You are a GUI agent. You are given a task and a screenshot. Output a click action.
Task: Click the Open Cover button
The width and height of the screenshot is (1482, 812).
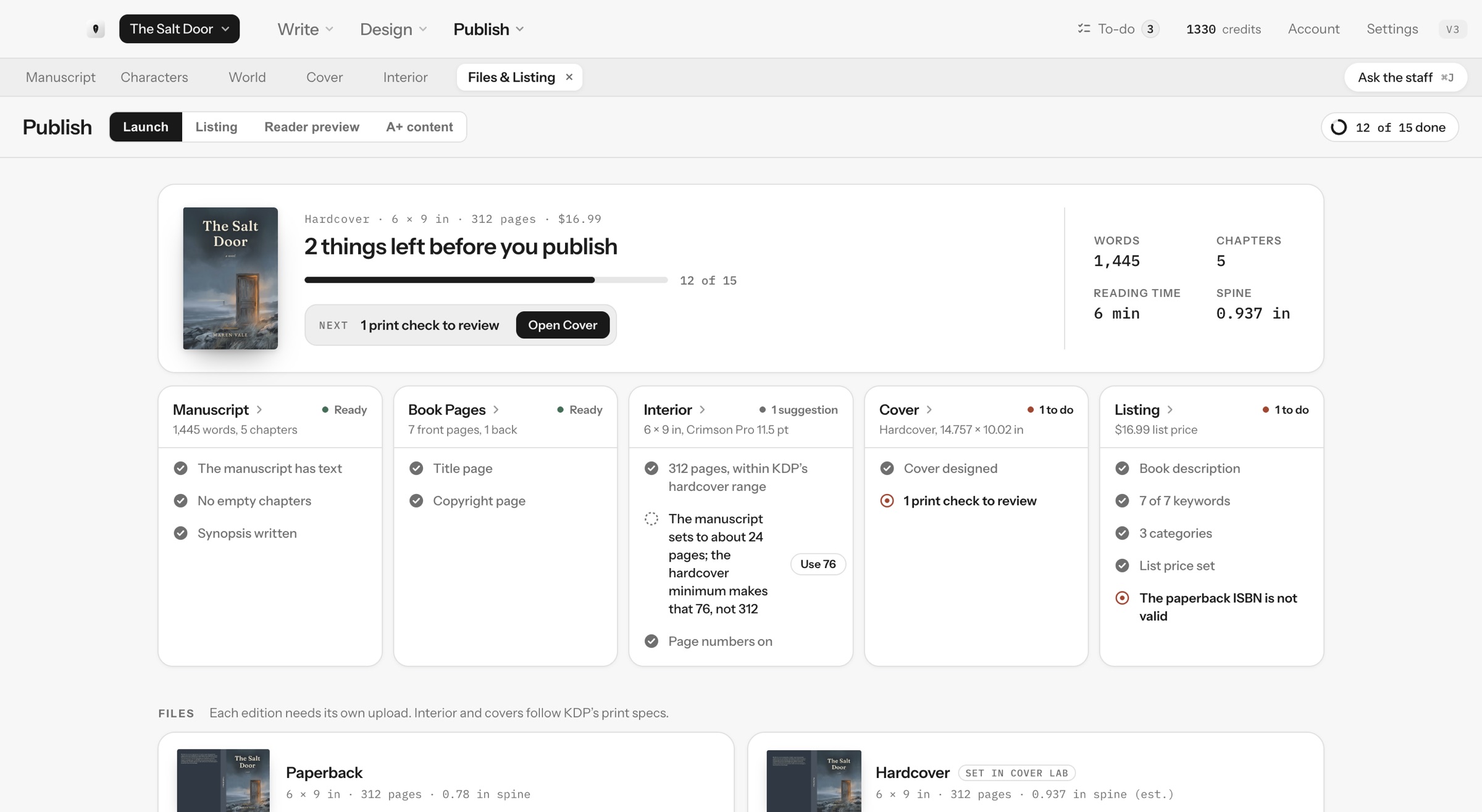(x=563, y=325)
